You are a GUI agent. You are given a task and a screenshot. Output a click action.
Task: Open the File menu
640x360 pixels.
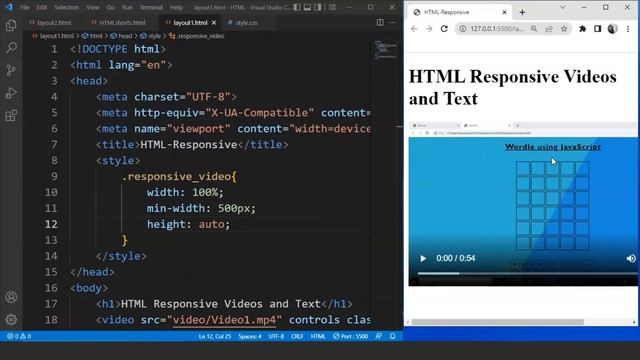(x=24, y=7)
